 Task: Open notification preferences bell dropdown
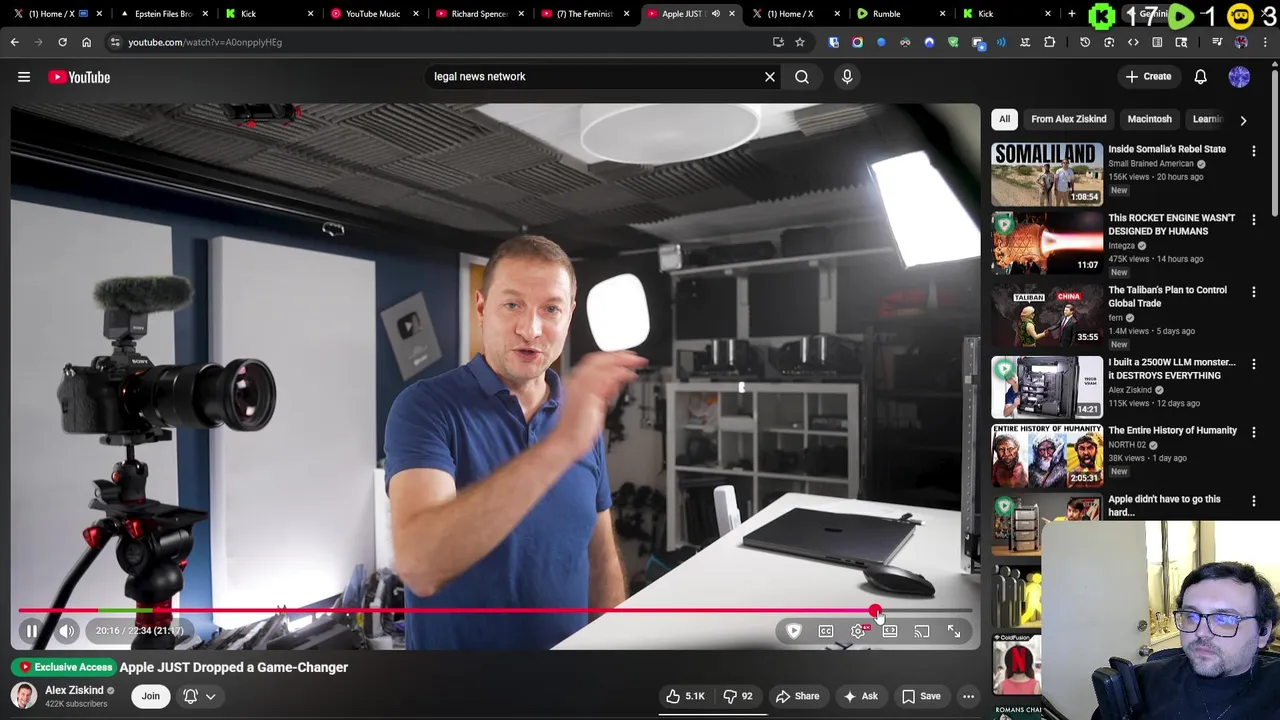(199, 696)
